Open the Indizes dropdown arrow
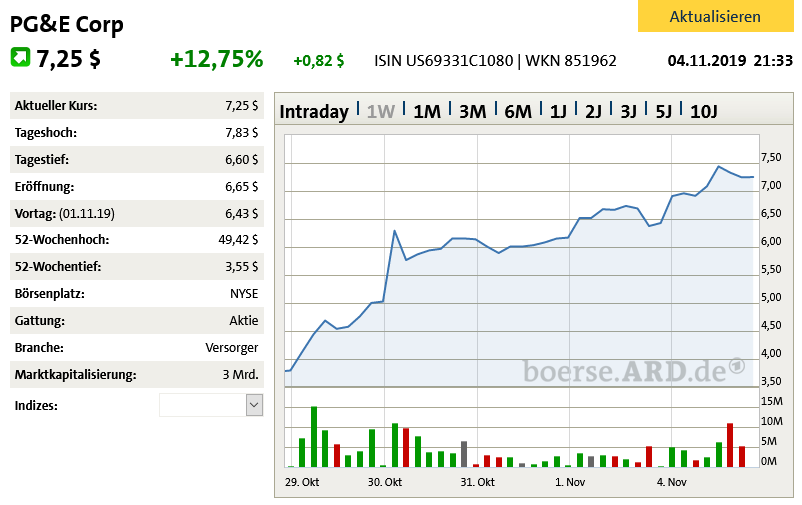The height and width of the screenshot is (505, 802). (x=254, y=405)
